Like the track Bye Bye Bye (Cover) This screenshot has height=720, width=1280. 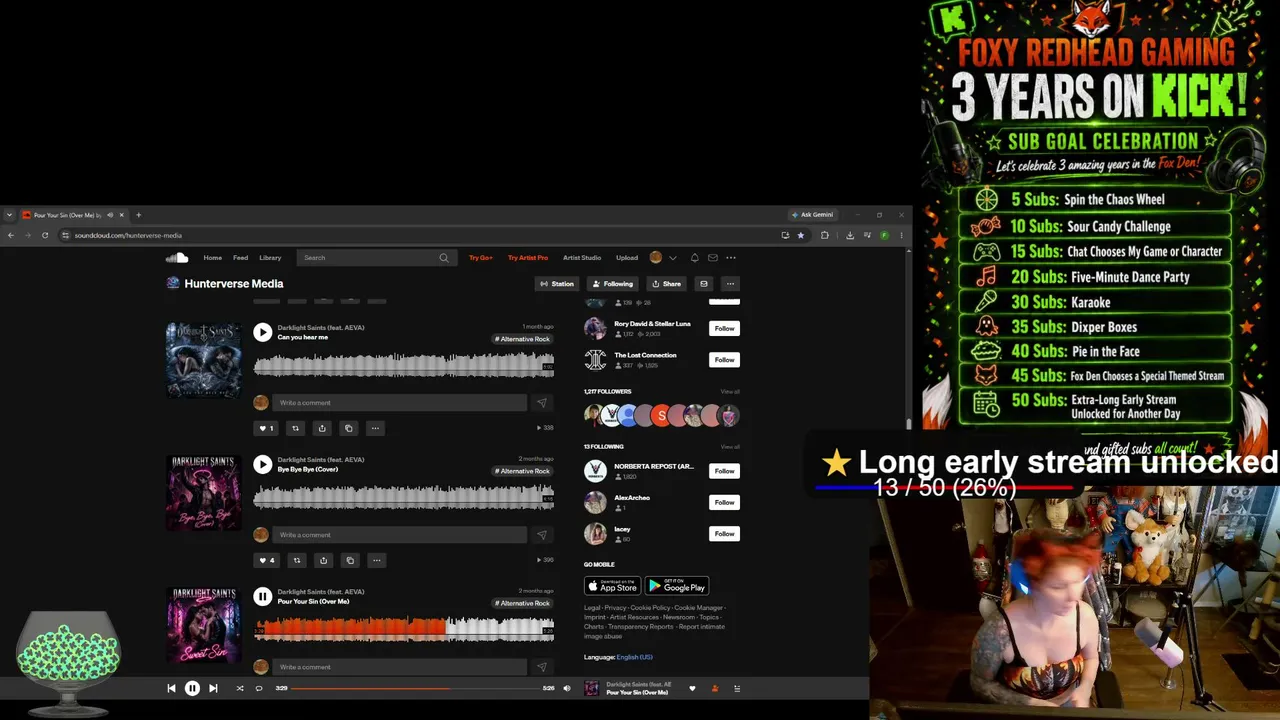(x=267, y=560)
